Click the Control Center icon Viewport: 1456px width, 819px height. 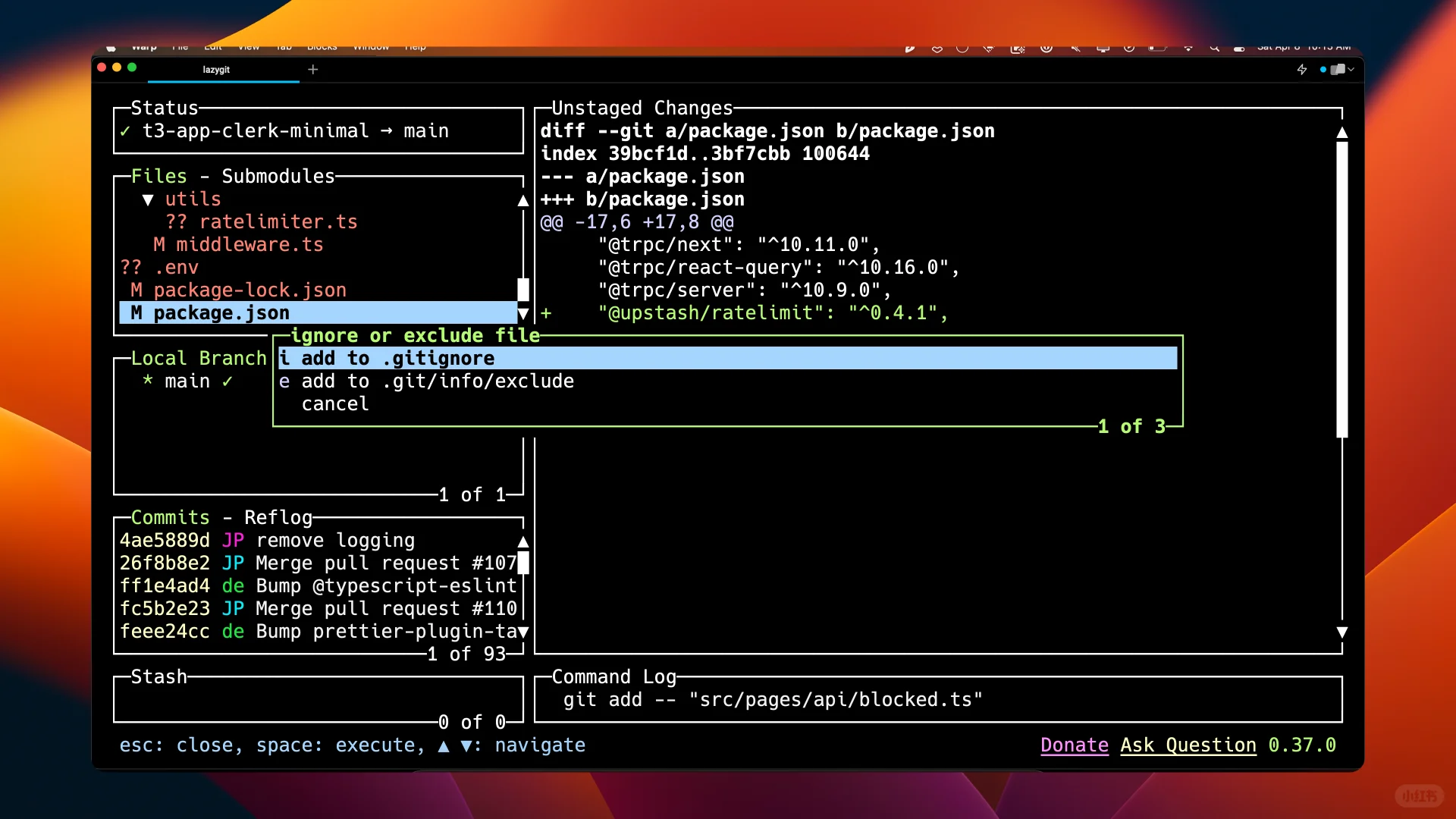[x=1239, y=48]
